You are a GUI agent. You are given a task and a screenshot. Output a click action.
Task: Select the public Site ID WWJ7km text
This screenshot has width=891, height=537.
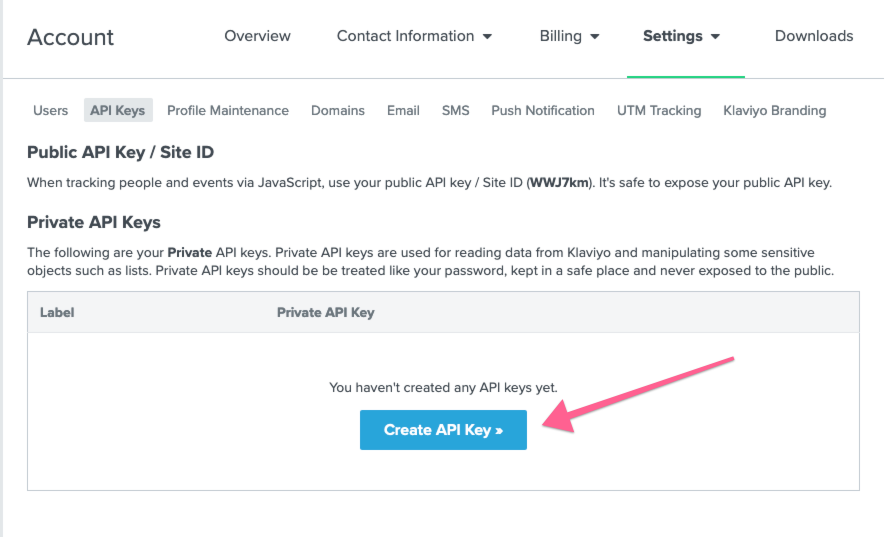coord(560,183)
